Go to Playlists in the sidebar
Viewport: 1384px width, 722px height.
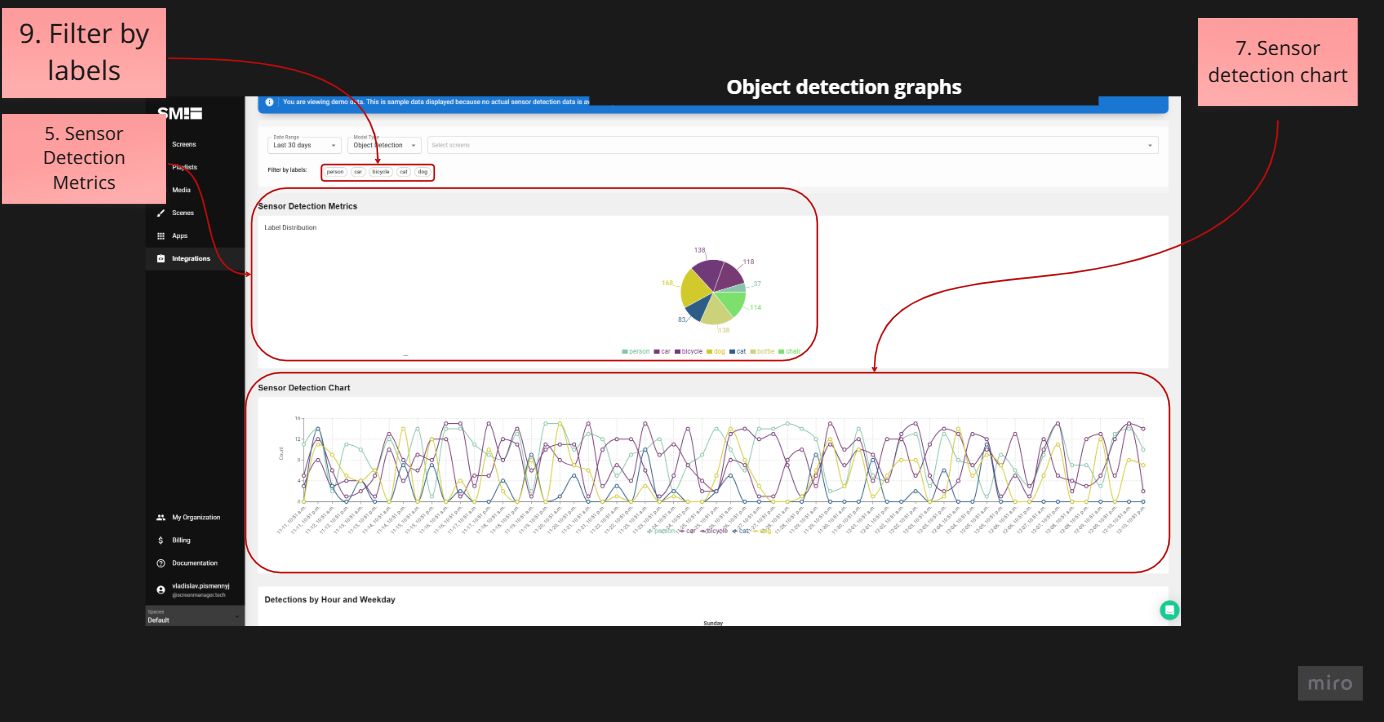pyautogui.click(x=184, y=167)
